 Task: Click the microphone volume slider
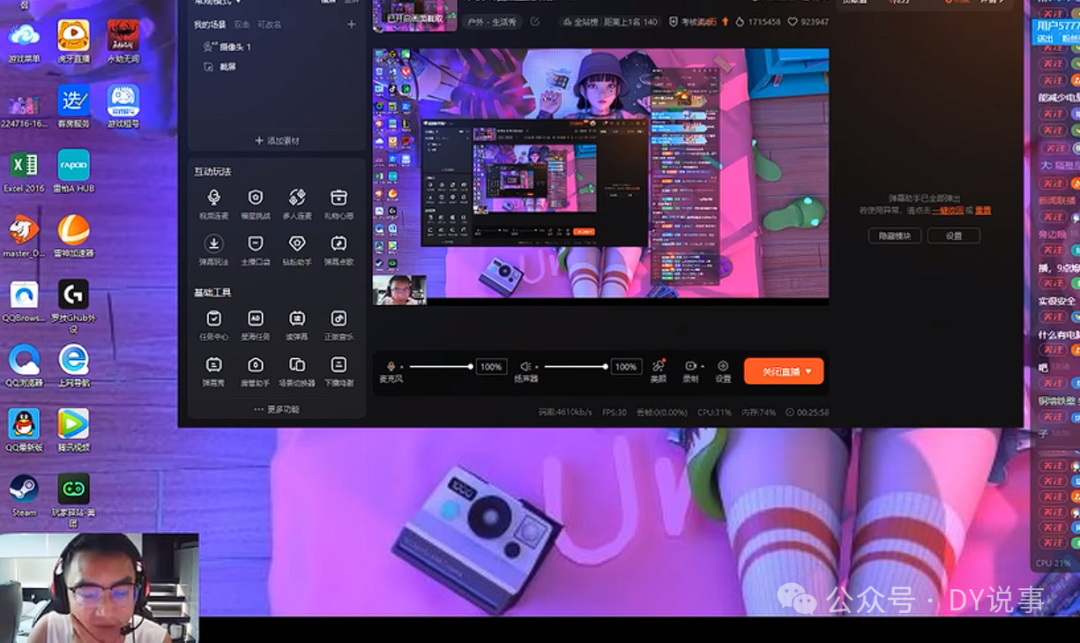(441, 367)
